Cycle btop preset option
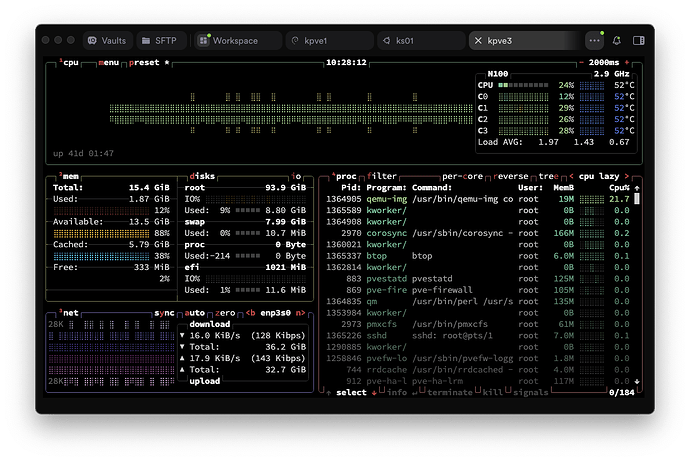The height and width of the screenshot is (460, 690). [x=144, y=63]
